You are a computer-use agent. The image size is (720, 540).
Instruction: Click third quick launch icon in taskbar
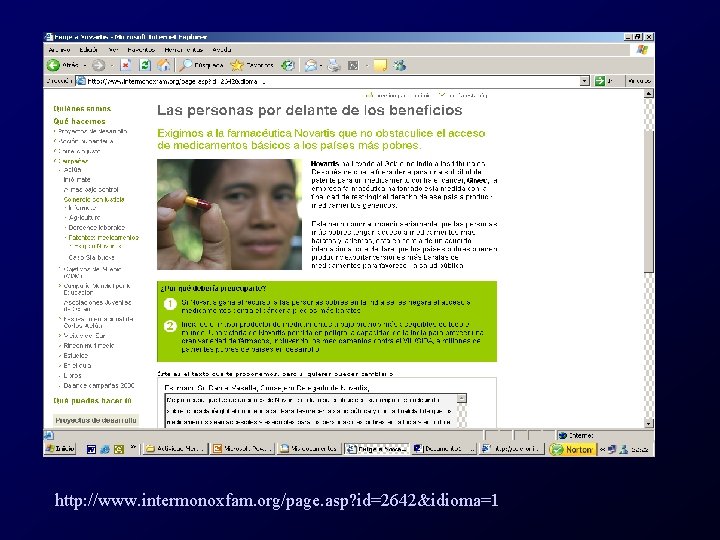118,449
